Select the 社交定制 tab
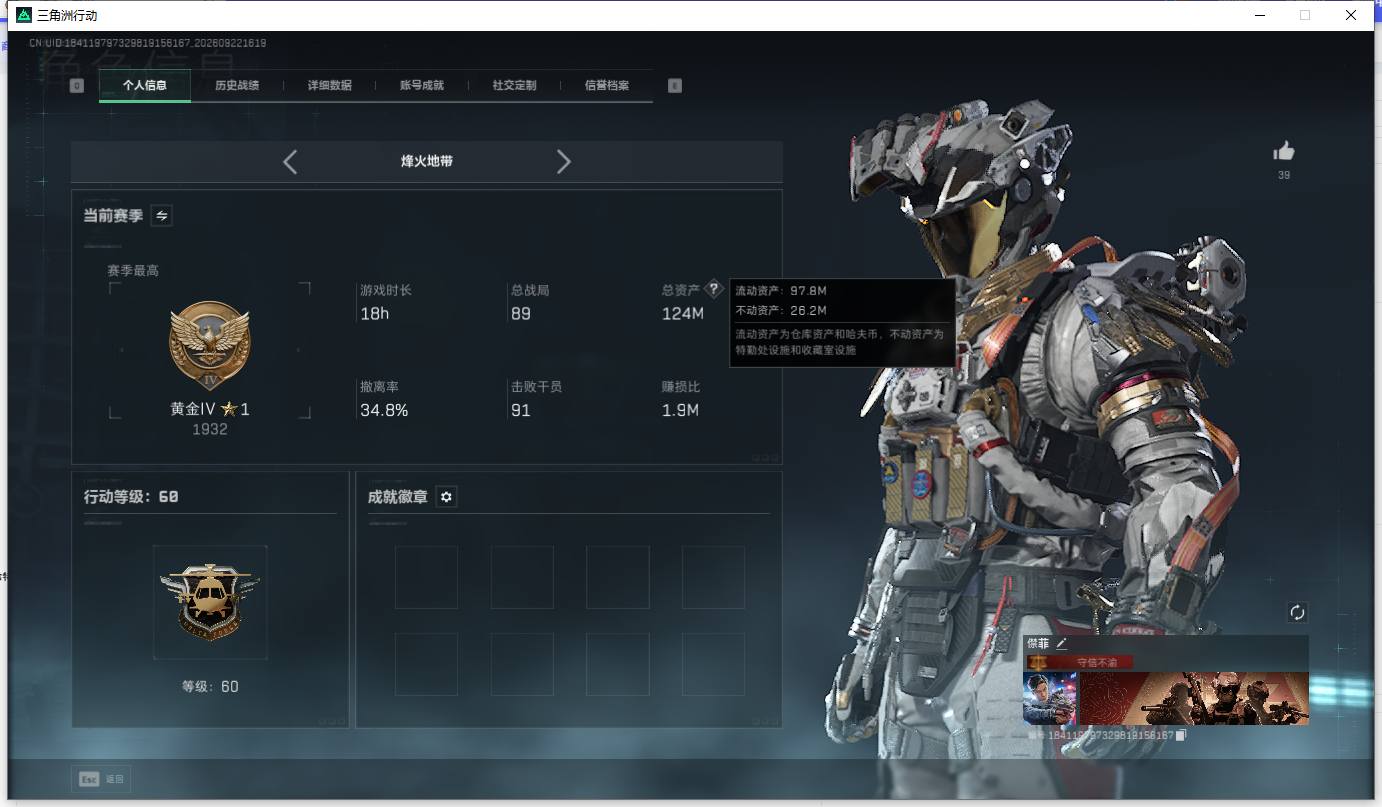The image size is (1382, 807). click(x=515, y=86)
